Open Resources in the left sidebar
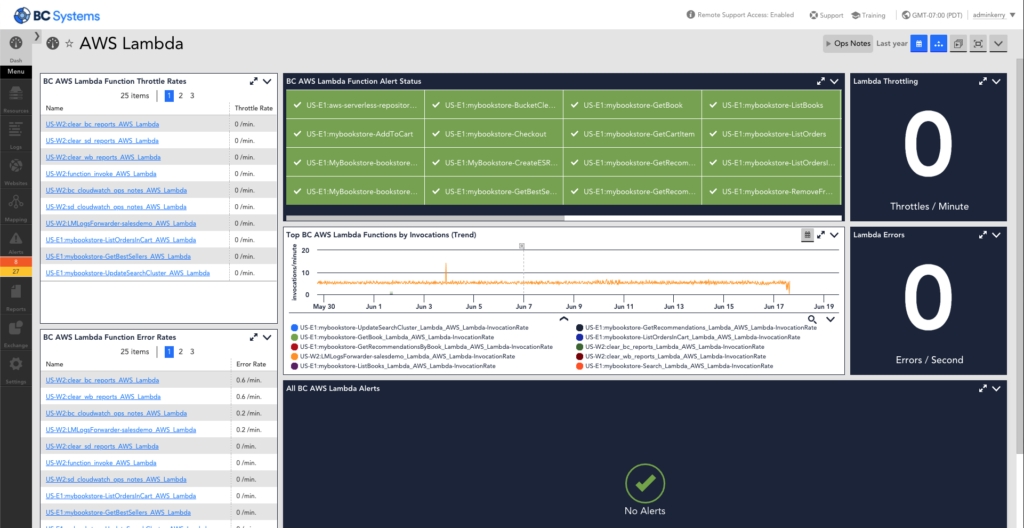 16,96
